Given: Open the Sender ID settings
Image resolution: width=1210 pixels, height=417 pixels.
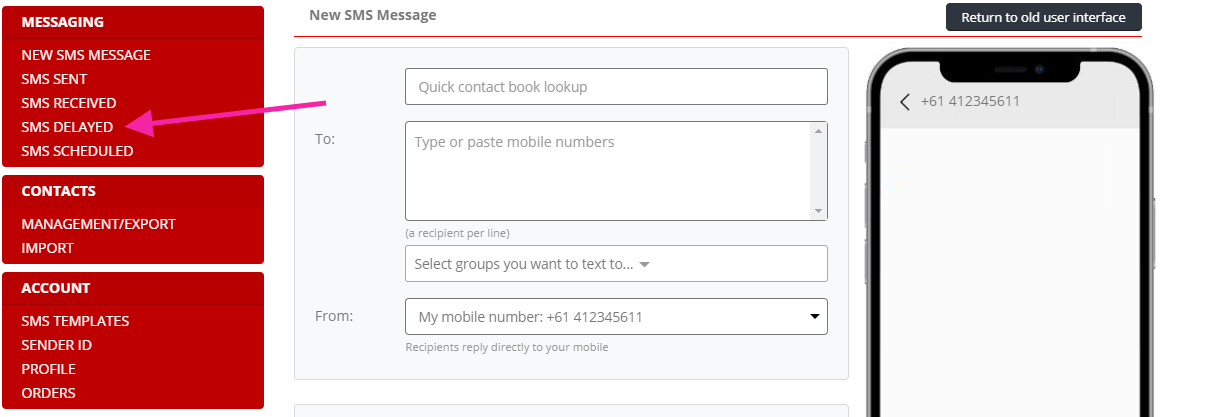Looking at the screenshot, I should pyautogui.click(x=57, y=345).
